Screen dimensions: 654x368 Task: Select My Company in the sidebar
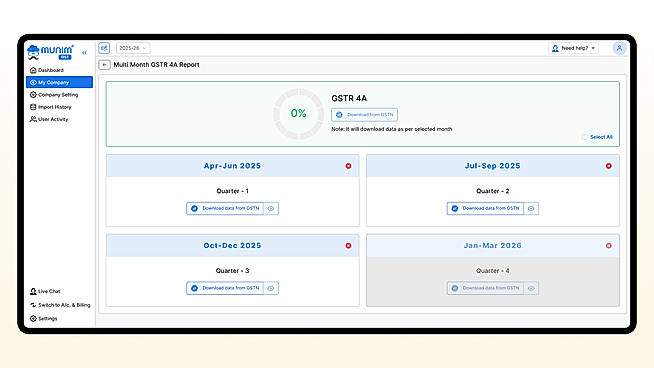pos(59,82)
